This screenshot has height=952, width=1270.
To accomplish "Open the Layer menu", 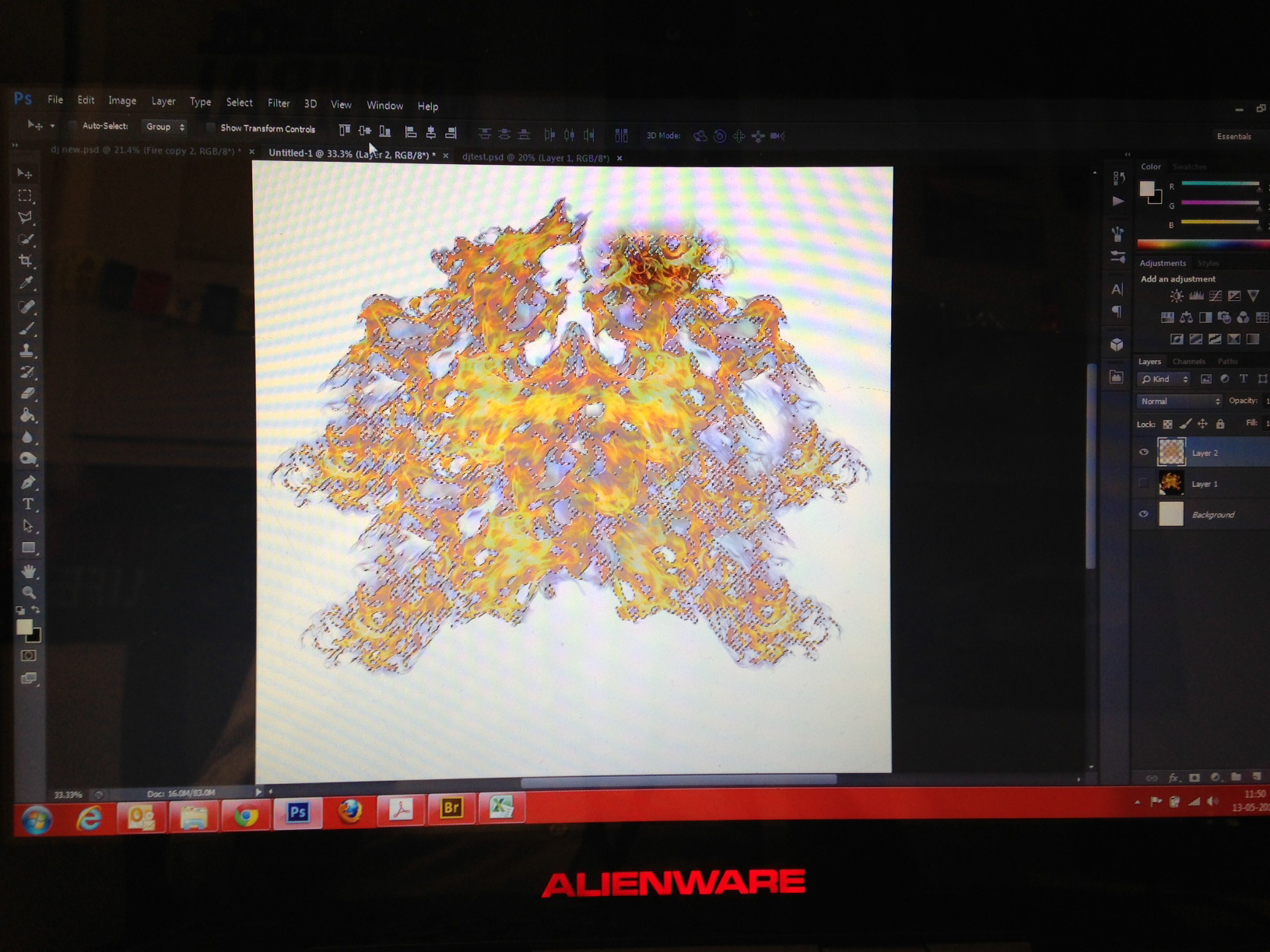I will tap(163, 101).
